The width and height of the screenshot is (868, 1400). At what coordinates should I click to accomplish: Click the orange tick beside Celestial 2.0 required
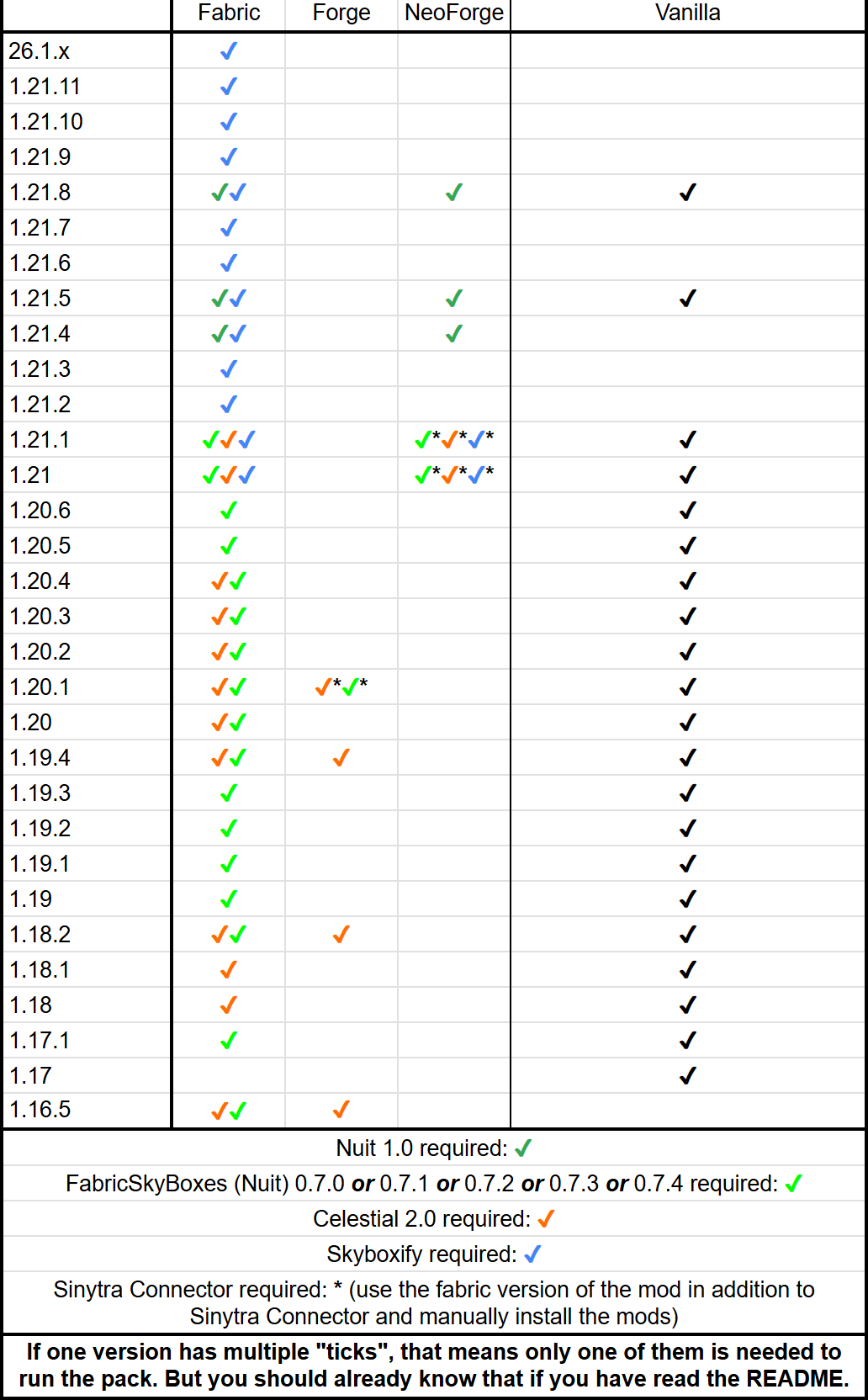[547, 1219]
